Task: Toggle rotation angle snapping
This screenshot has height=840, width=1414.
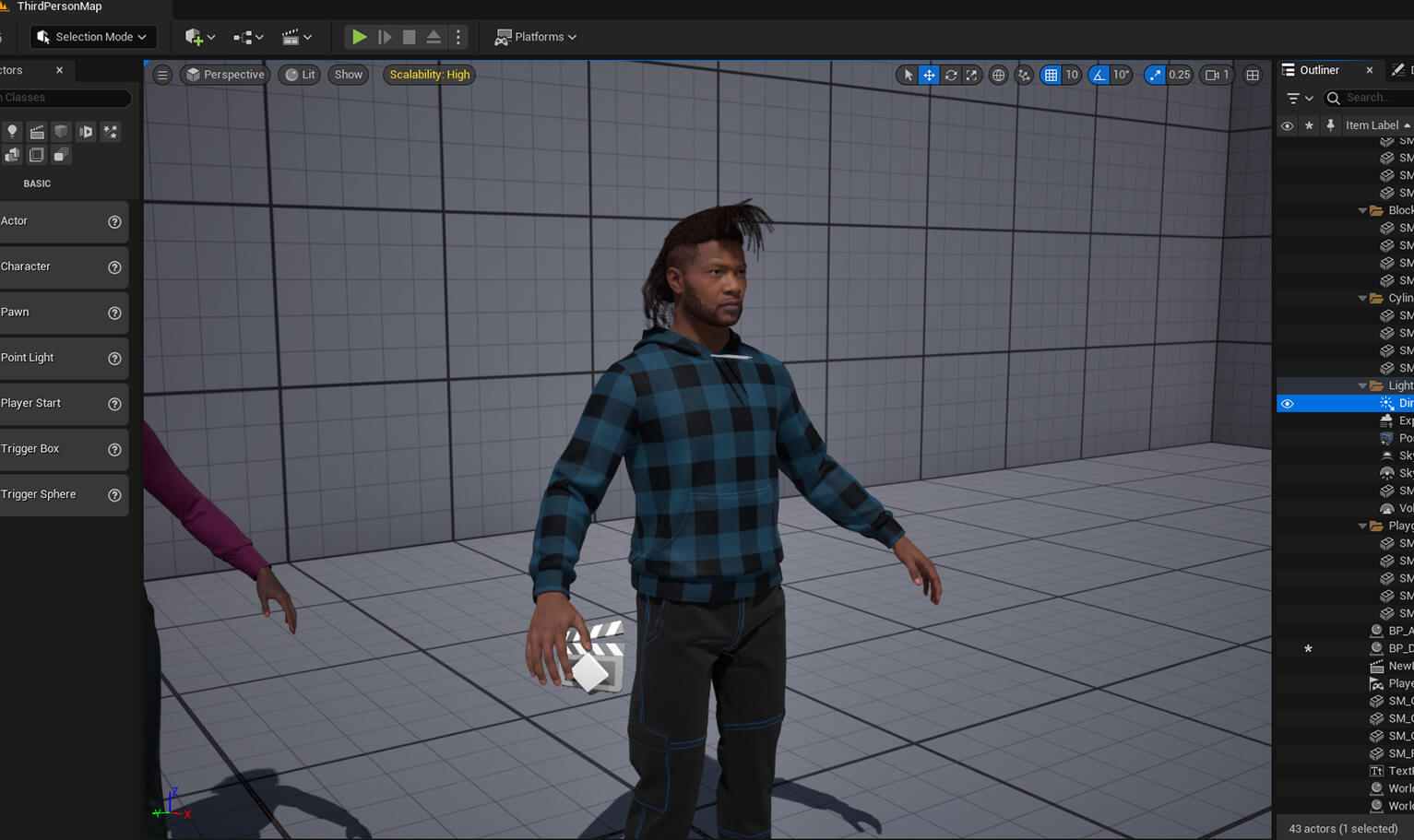Action: pos(1099,75)
